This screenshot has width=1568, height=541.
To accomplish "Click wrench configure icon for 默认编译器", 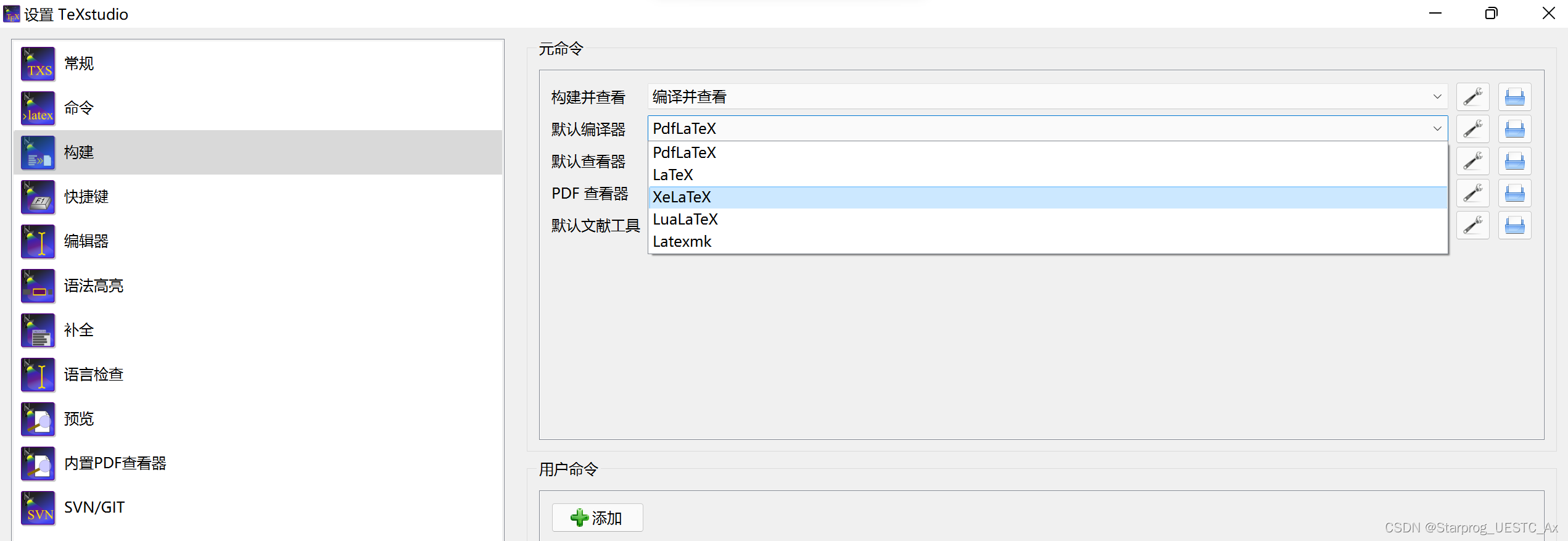I will (1473, 129).
